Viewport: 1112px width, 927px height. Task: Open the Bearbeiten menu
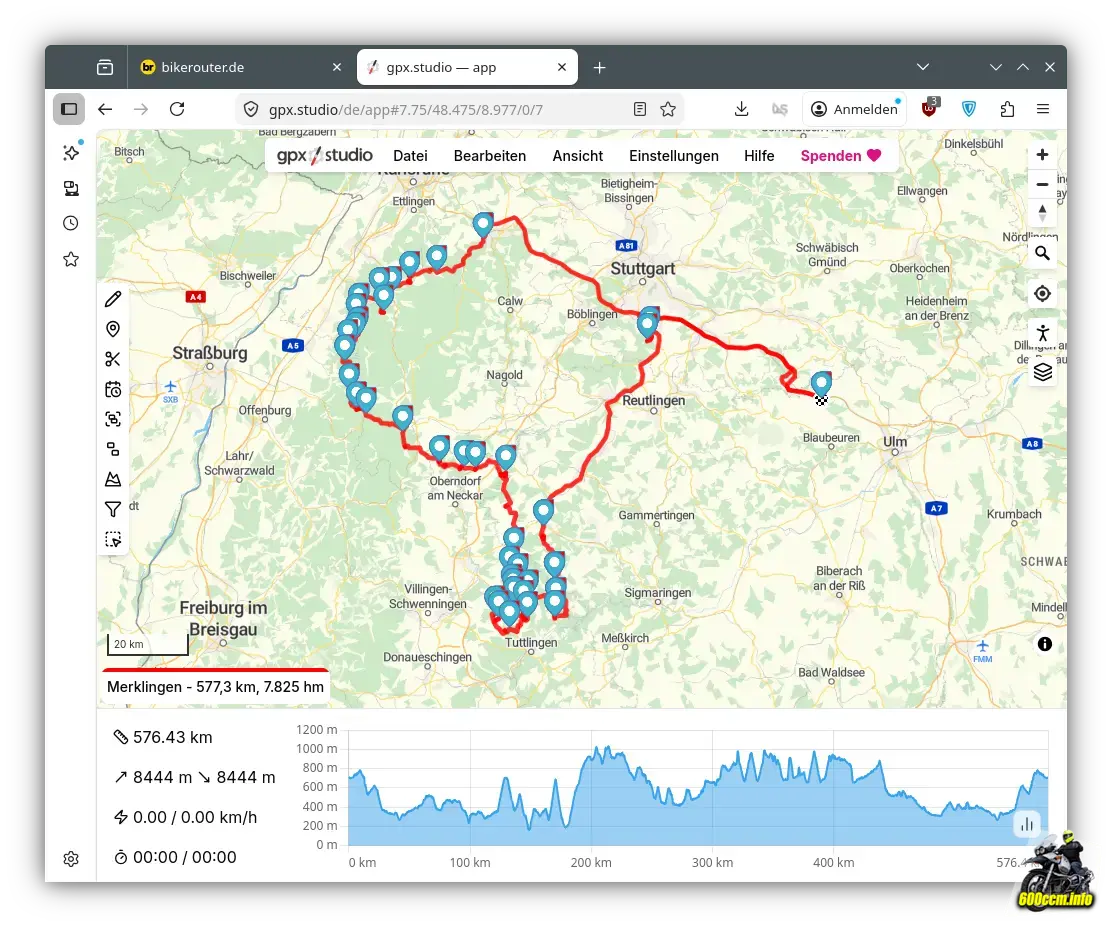pos(489,156)
